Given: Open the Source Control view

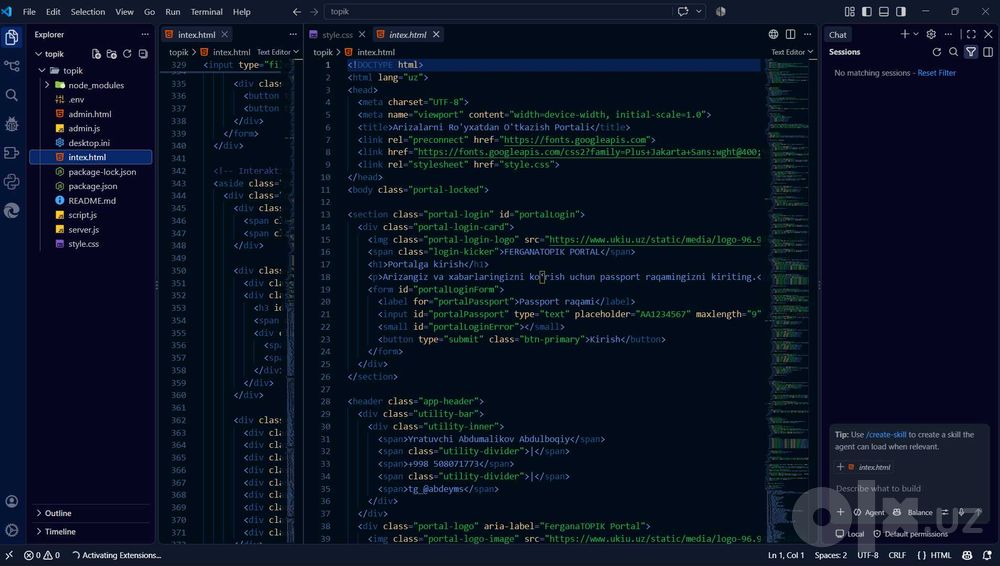Looking at the screenshot, I should coord(11,66).
